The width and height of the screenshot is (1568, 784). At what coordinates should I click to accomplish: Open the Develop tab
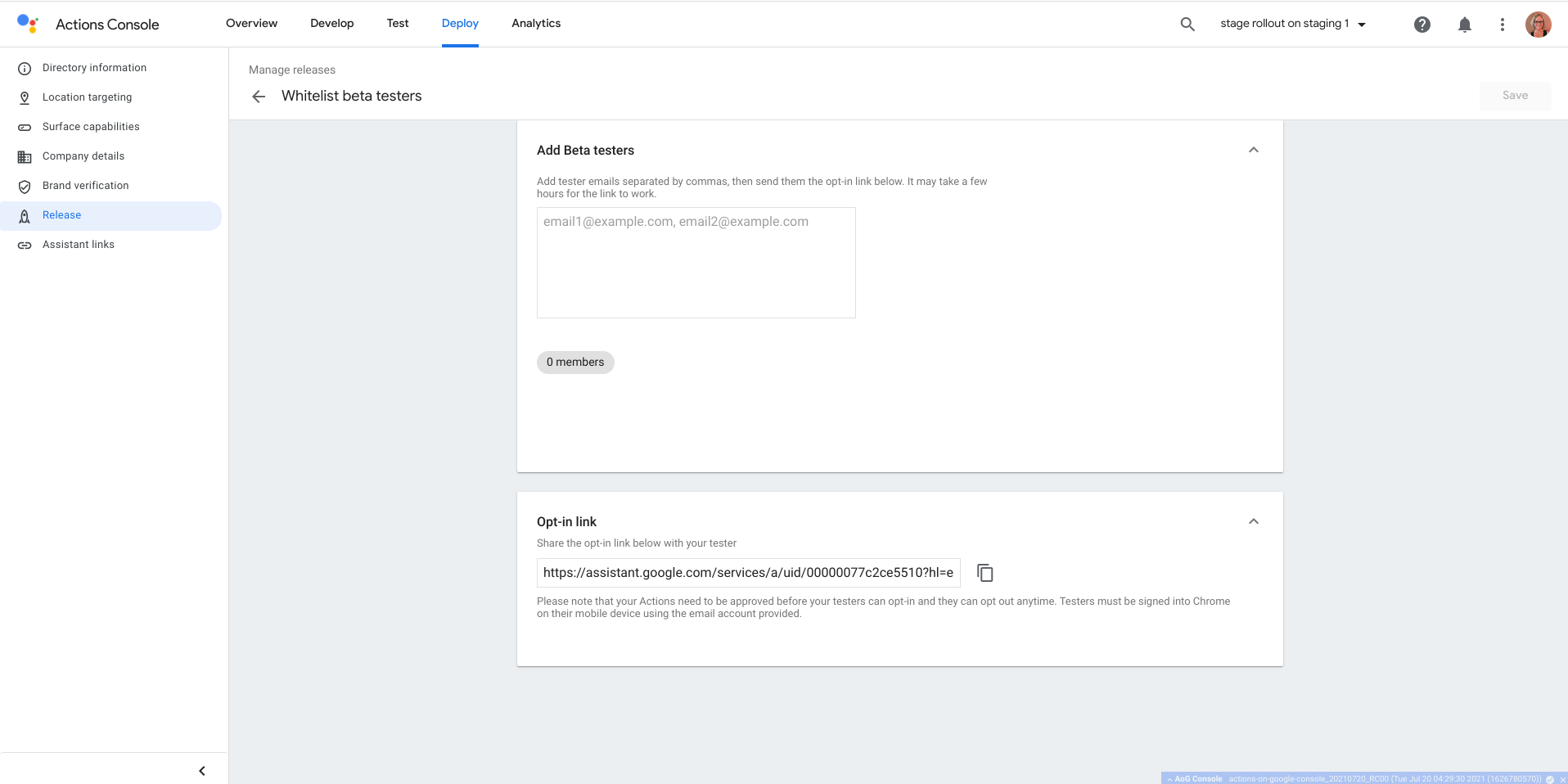tap(331, 23)
